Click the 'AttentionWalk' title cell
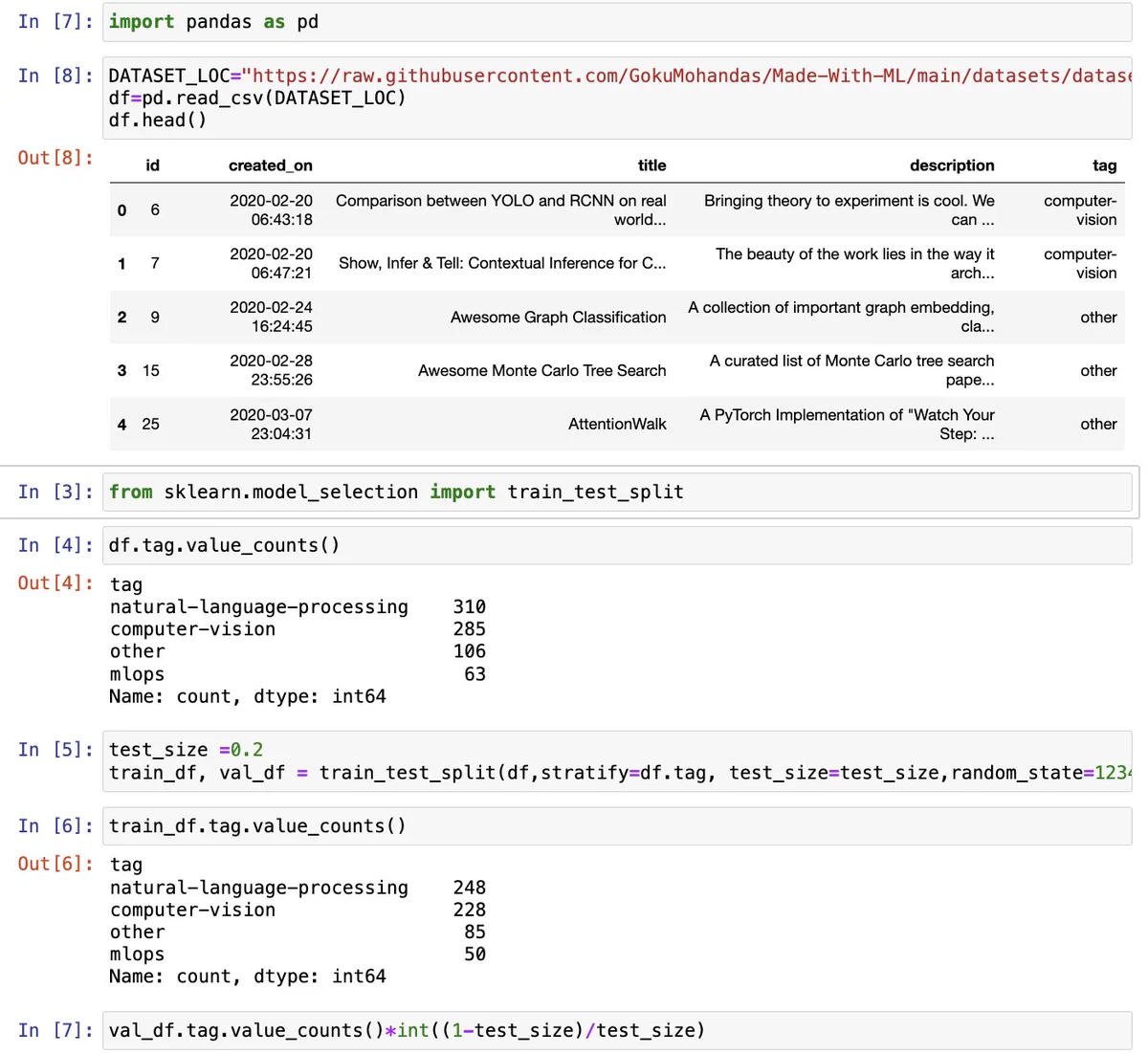The image size is (1148, 1054). point(617,424)
